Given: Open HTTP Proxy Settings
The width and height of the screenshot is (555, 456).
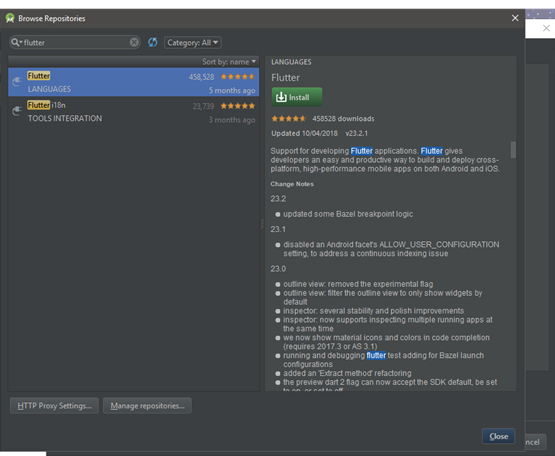Looking at the screenshot, I should pos(54,406).
